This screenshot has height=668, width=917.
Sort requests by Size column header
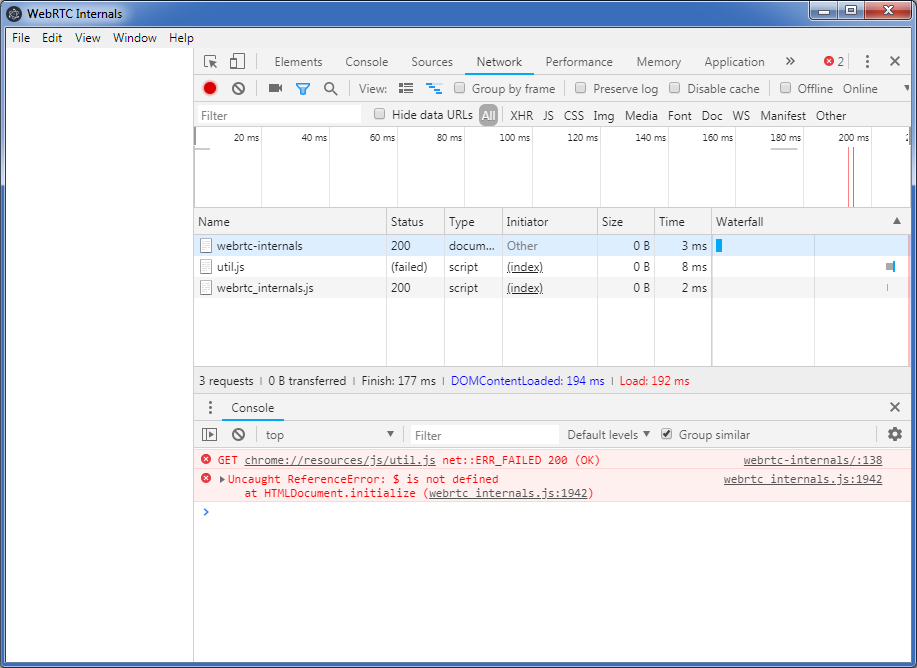coord(625,222)
